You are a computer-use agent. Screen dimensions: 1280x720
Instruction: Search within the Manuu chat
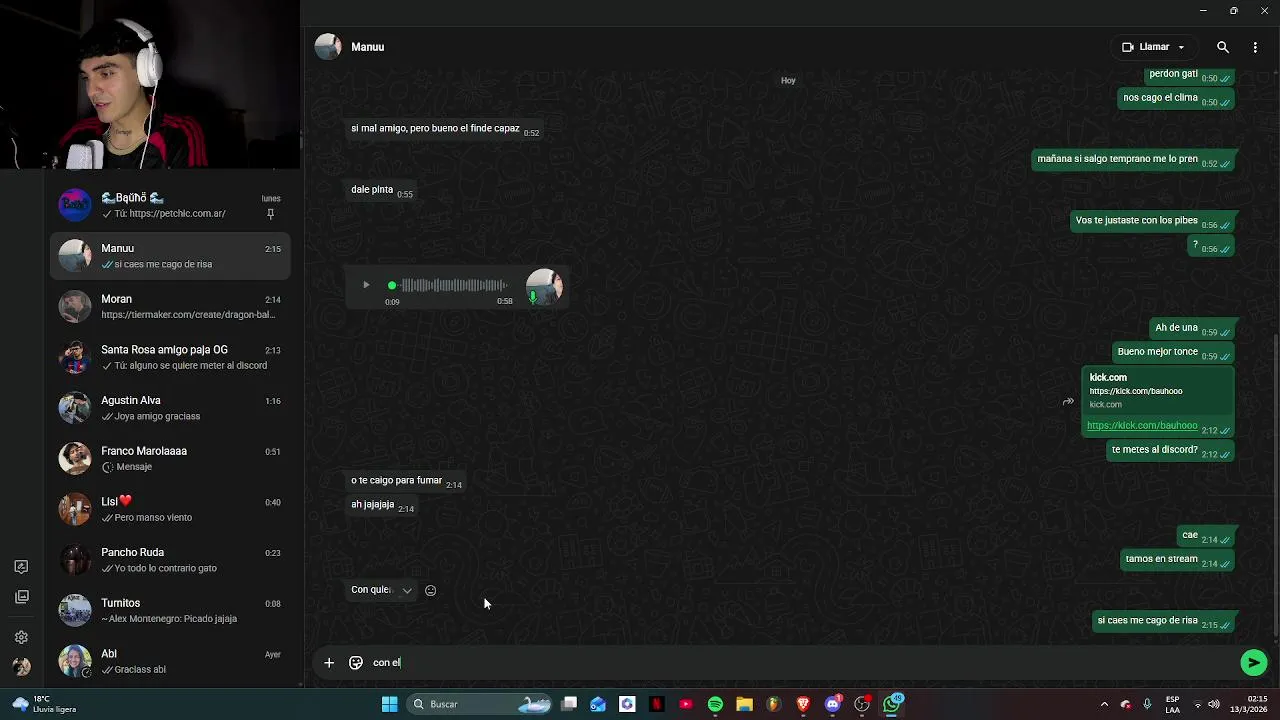click(x=1223, y=47)
